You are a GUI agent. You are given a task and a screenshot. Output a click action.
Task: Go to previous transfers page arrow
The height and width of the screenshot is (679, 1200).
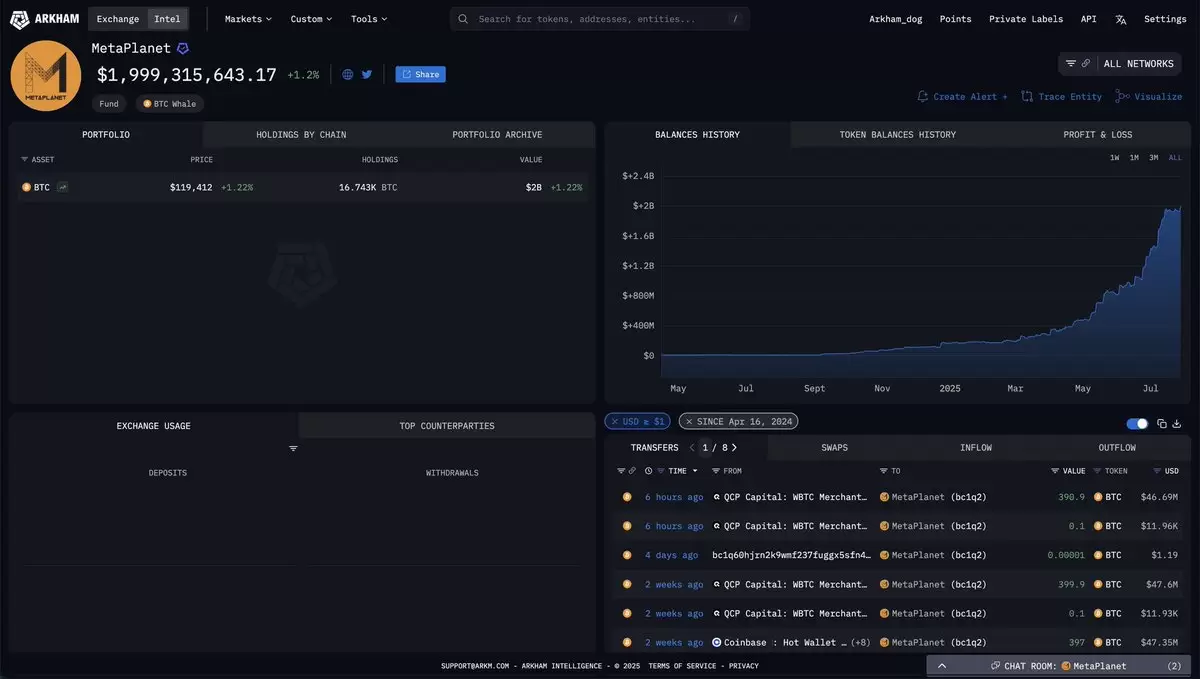[x=692, y=448]
